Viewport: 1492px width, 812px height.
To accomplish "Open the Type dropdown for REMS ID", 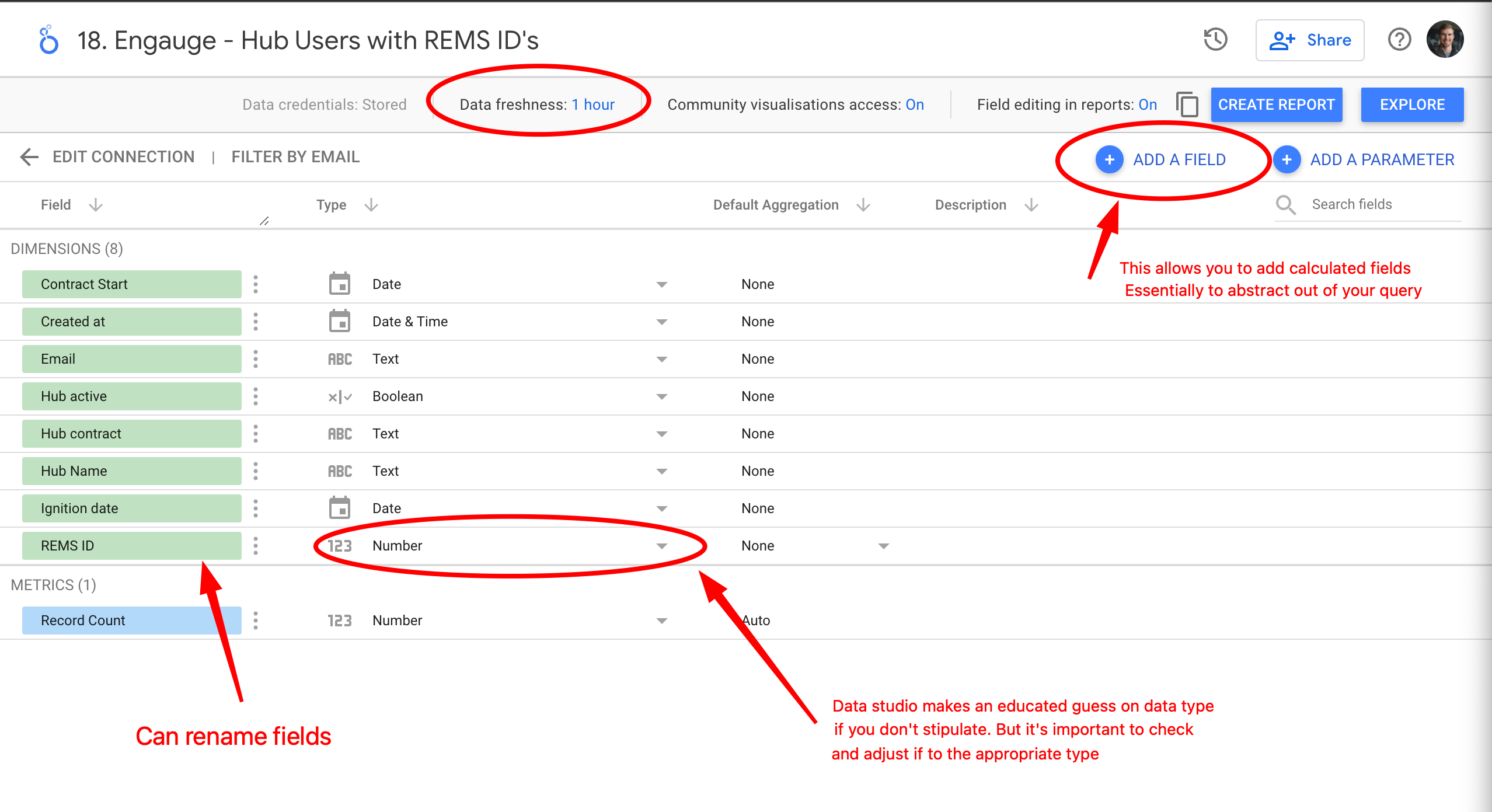I will coord(661,545).
